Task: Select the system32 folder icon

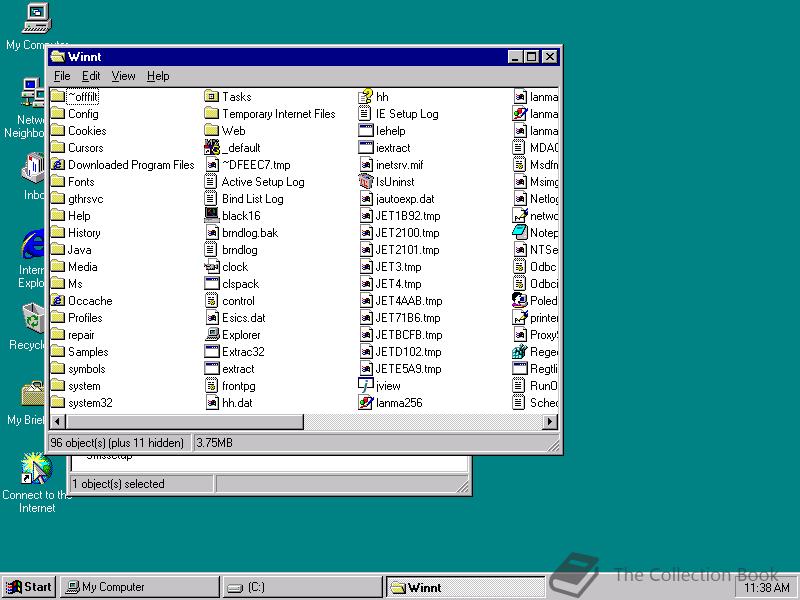Action: click(x=58, y=403)
